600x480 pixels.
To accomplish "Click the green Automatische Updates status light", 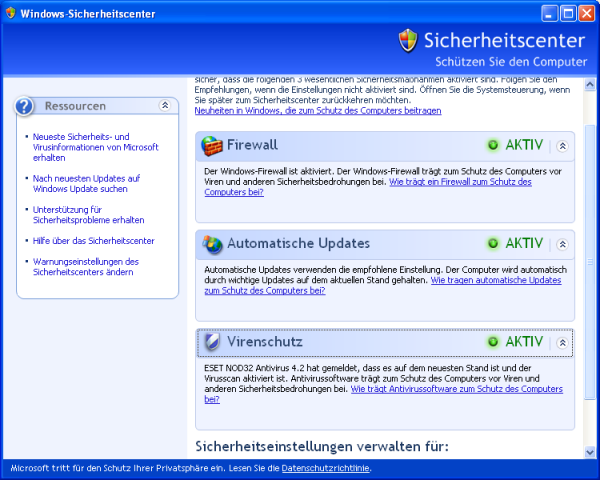I will tap(493, 243).
